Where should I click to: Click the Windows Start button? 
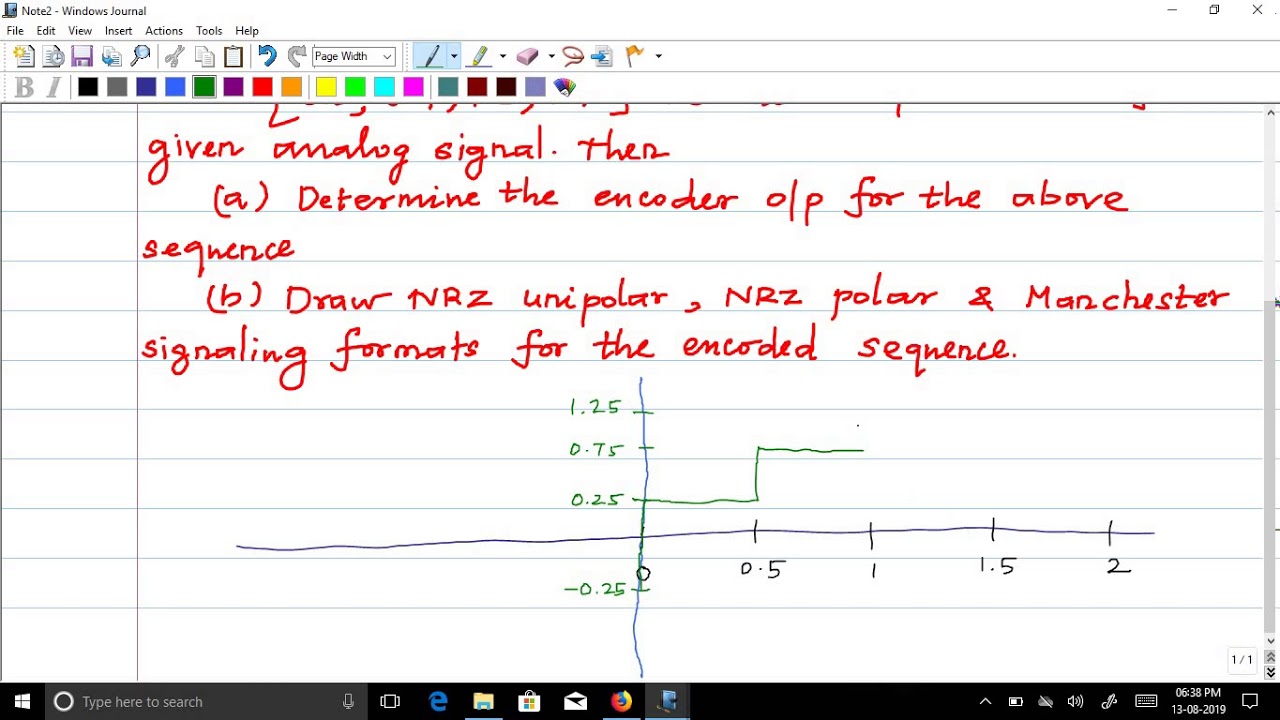[x=22, y=701]
